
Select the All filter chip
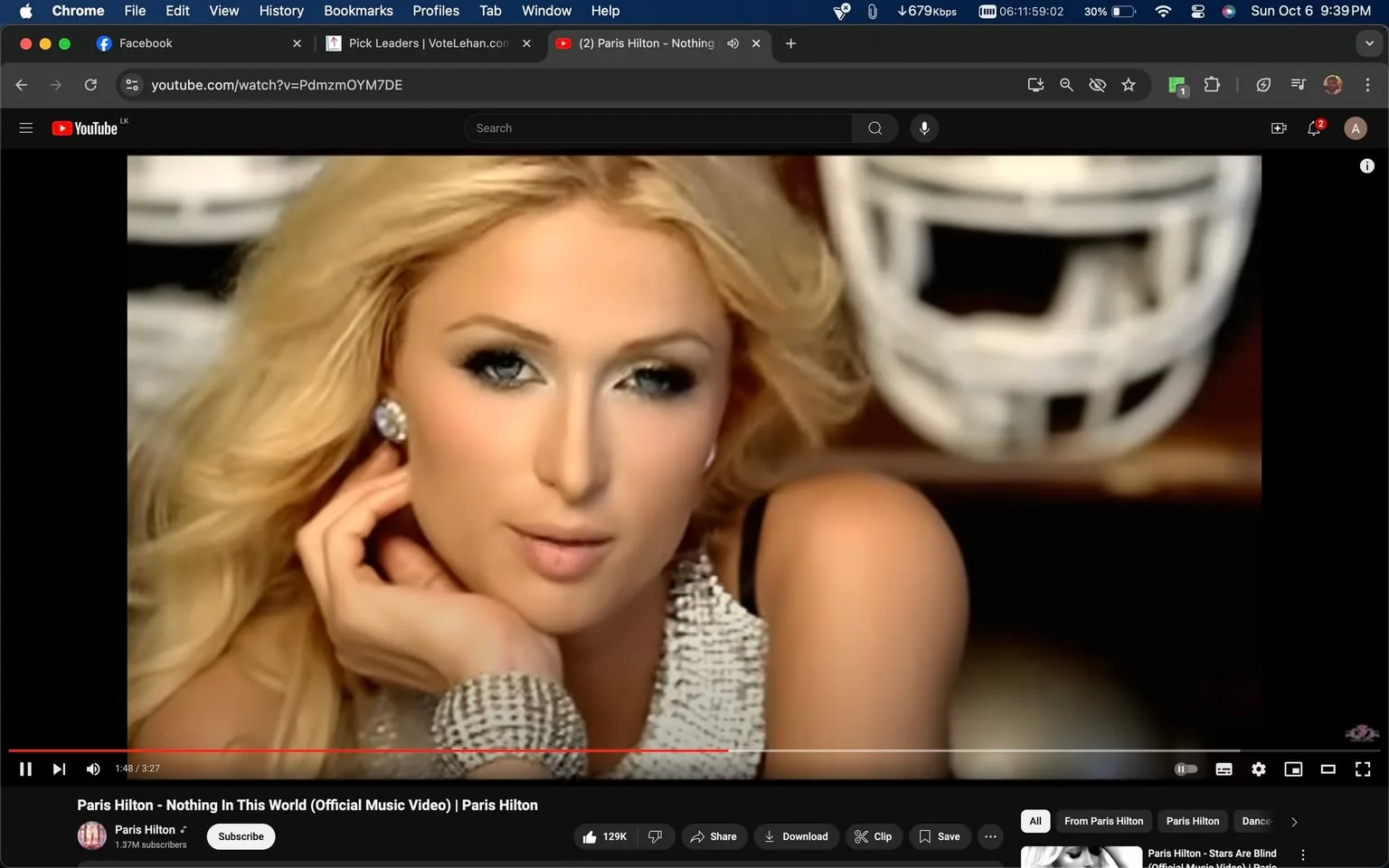(1035, 821)
